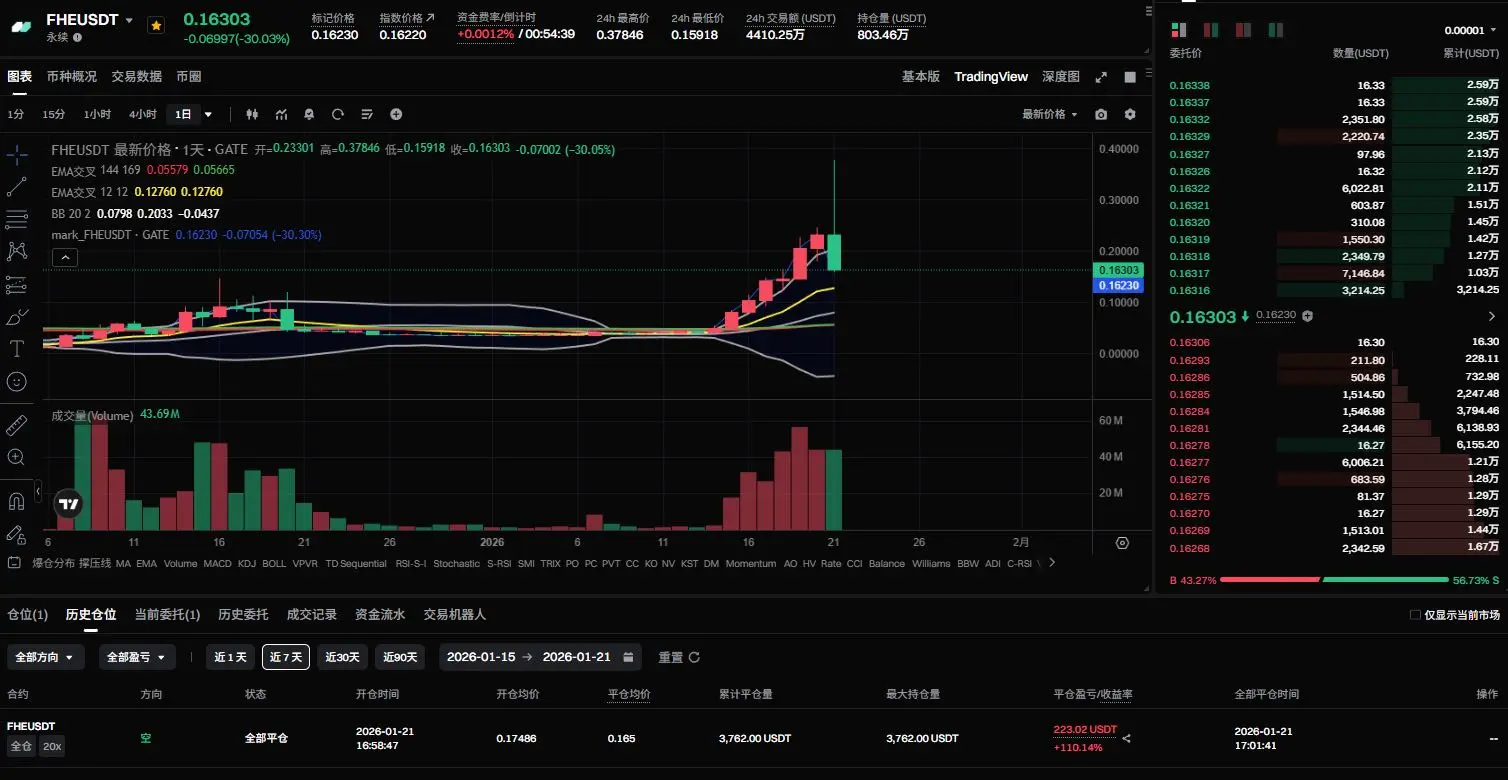
Task: Switch chart to 深度图 view
Action: pos(1061,76)
